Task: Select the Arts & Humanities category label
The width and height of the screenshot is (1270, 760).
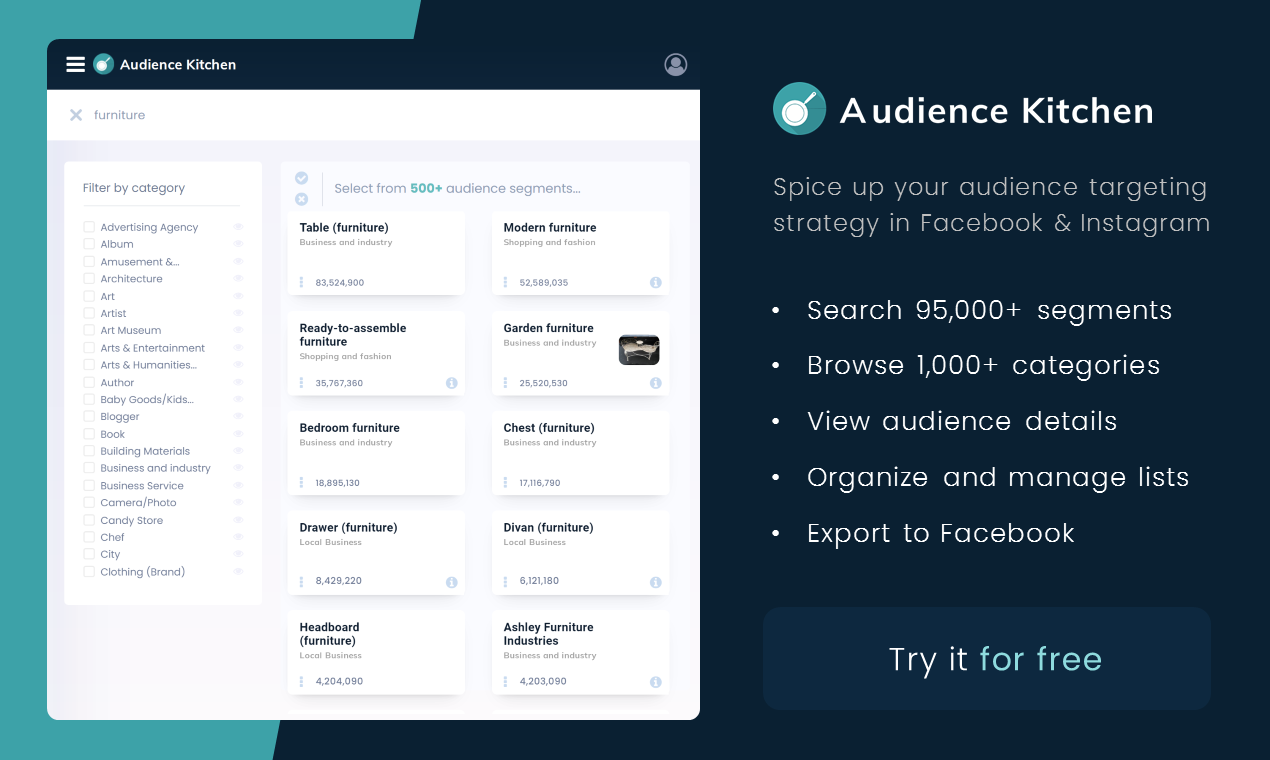Action: [148, 365]
